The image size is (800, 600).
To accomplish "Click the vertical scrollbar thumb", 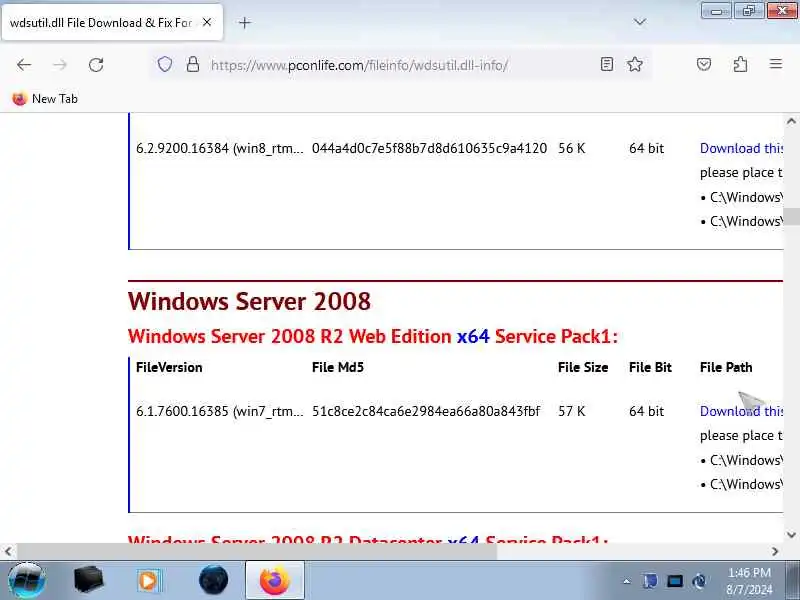I will click(x=791, y=216).
